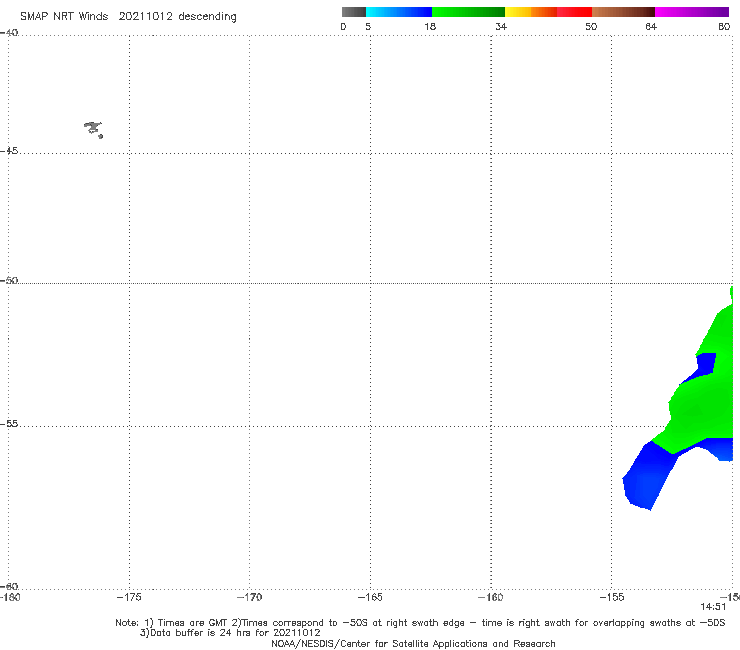
Task: Click colorbar label 34
Action: click(x=501, y=26)
